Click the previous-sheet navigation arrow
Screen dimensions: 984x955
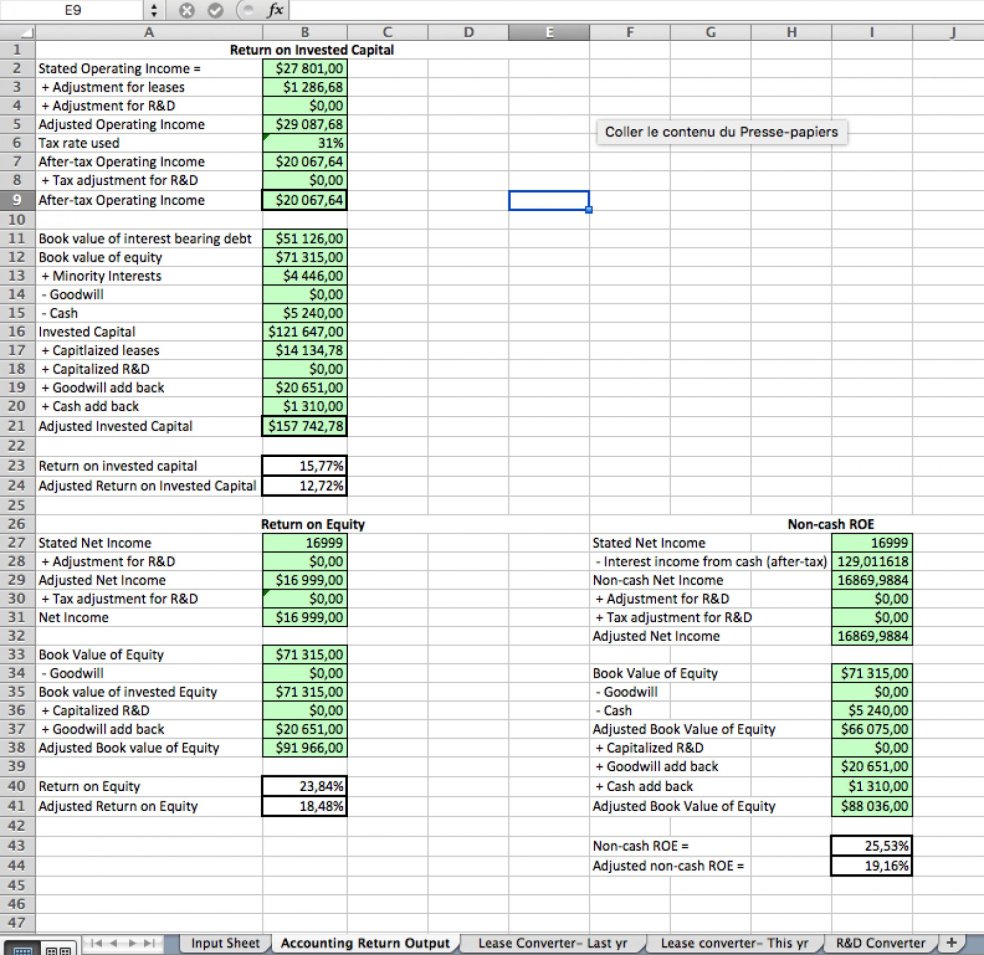[112, 942]
